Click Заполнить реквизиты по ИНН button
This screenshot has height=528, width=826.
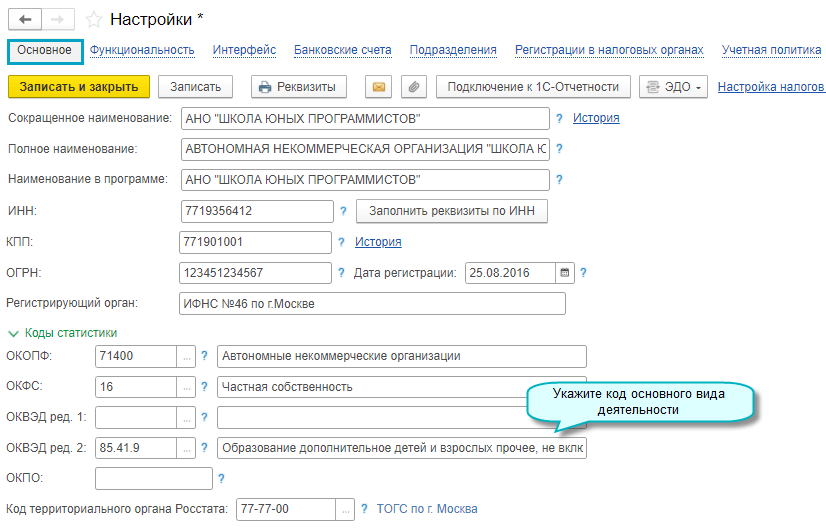(452, 211)
